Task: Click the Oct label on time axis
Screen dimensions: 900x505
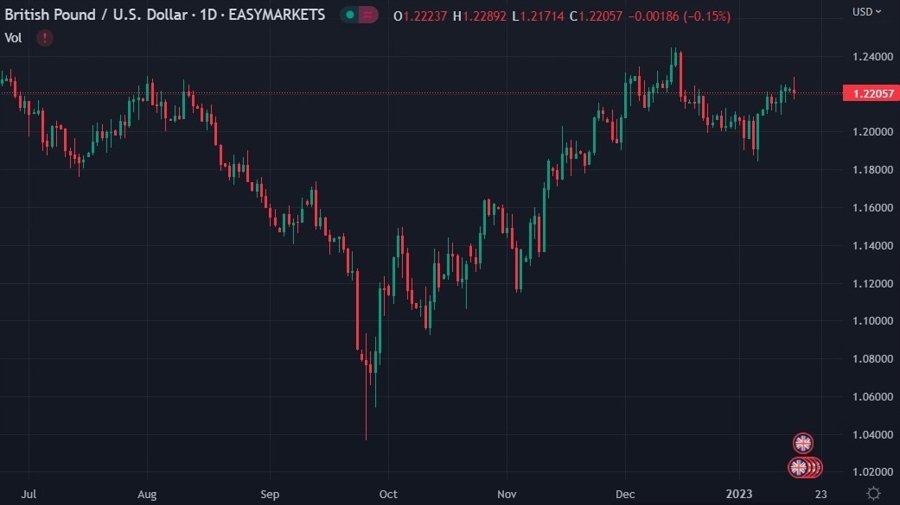Action: 388,494
